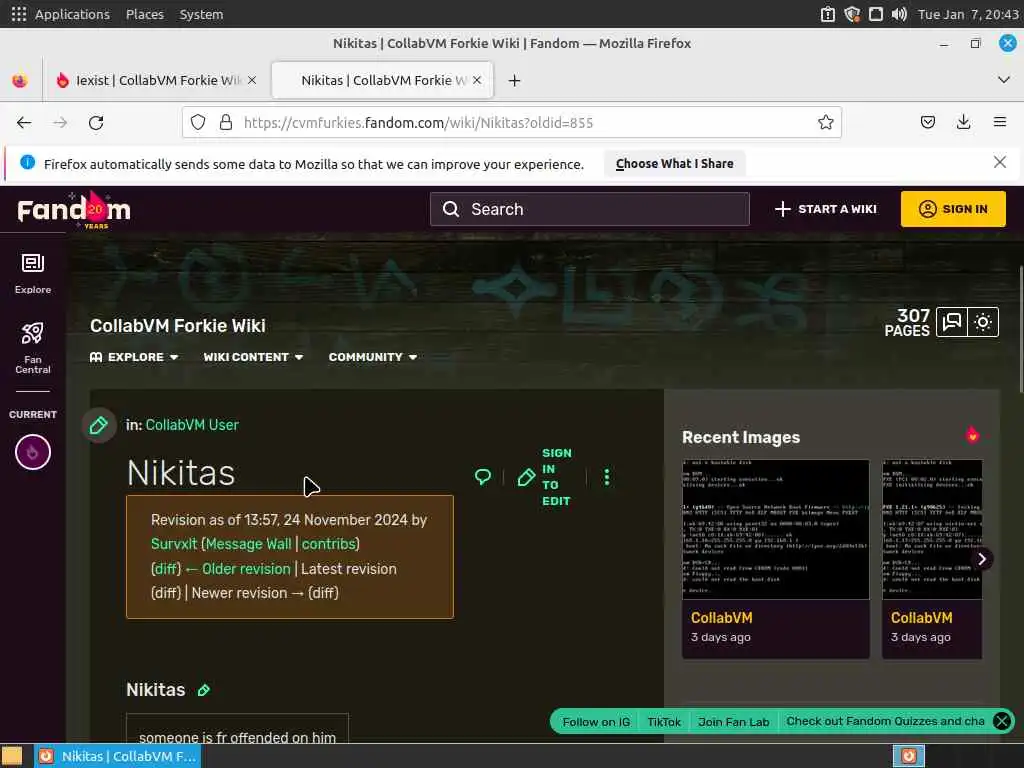Open Message Wall link
Image resolution: width=1024 pixels, height=768 pixels.
(x=249, y=544)
